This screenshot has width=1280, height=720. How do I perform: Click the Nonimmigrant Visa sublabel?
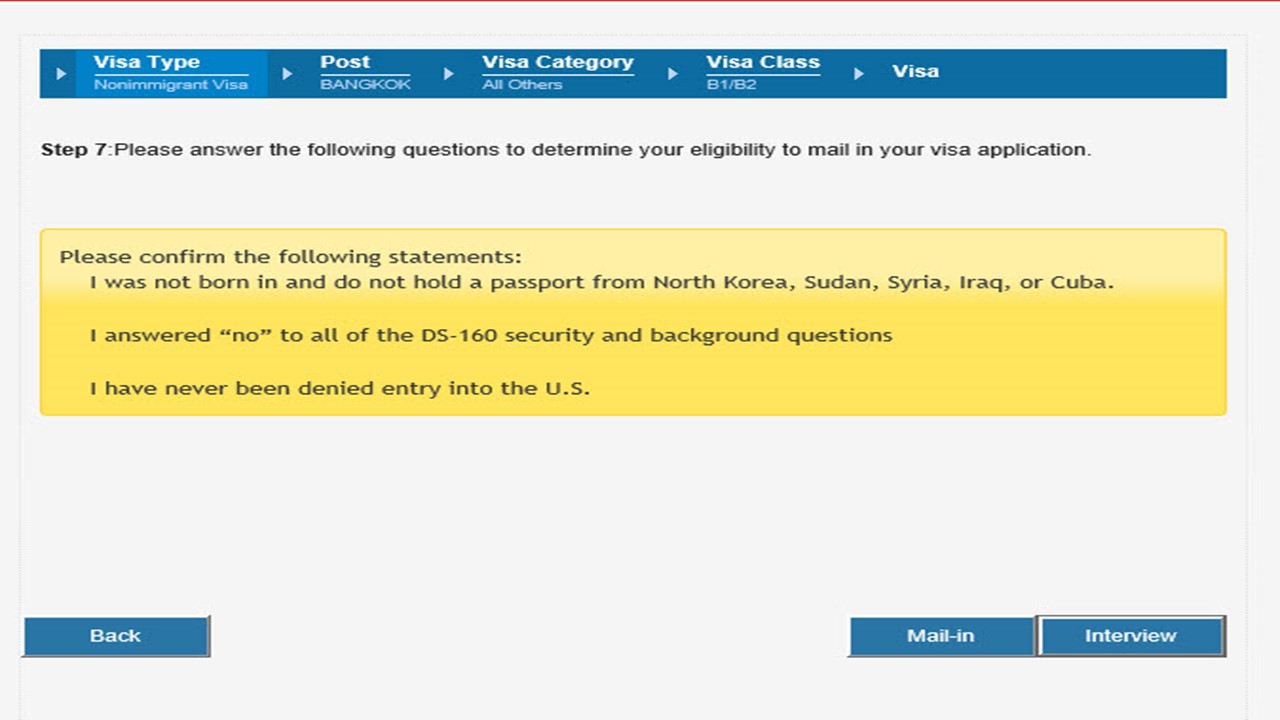click(x=171, y=85)
